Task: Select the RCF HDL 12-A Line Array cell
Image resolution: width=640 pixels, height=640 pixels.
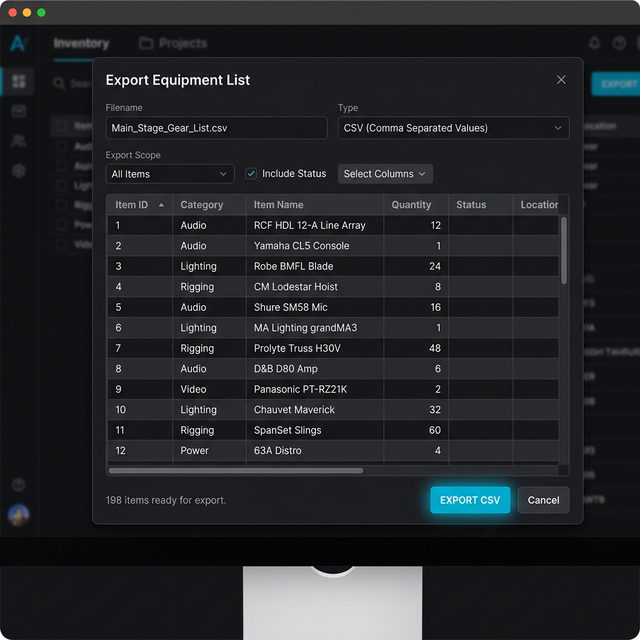Action: (x=314, y=225)
